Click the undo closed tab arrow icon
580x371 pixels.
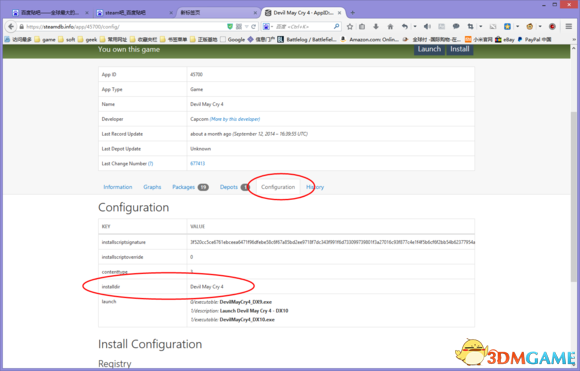tap(405, 27)
